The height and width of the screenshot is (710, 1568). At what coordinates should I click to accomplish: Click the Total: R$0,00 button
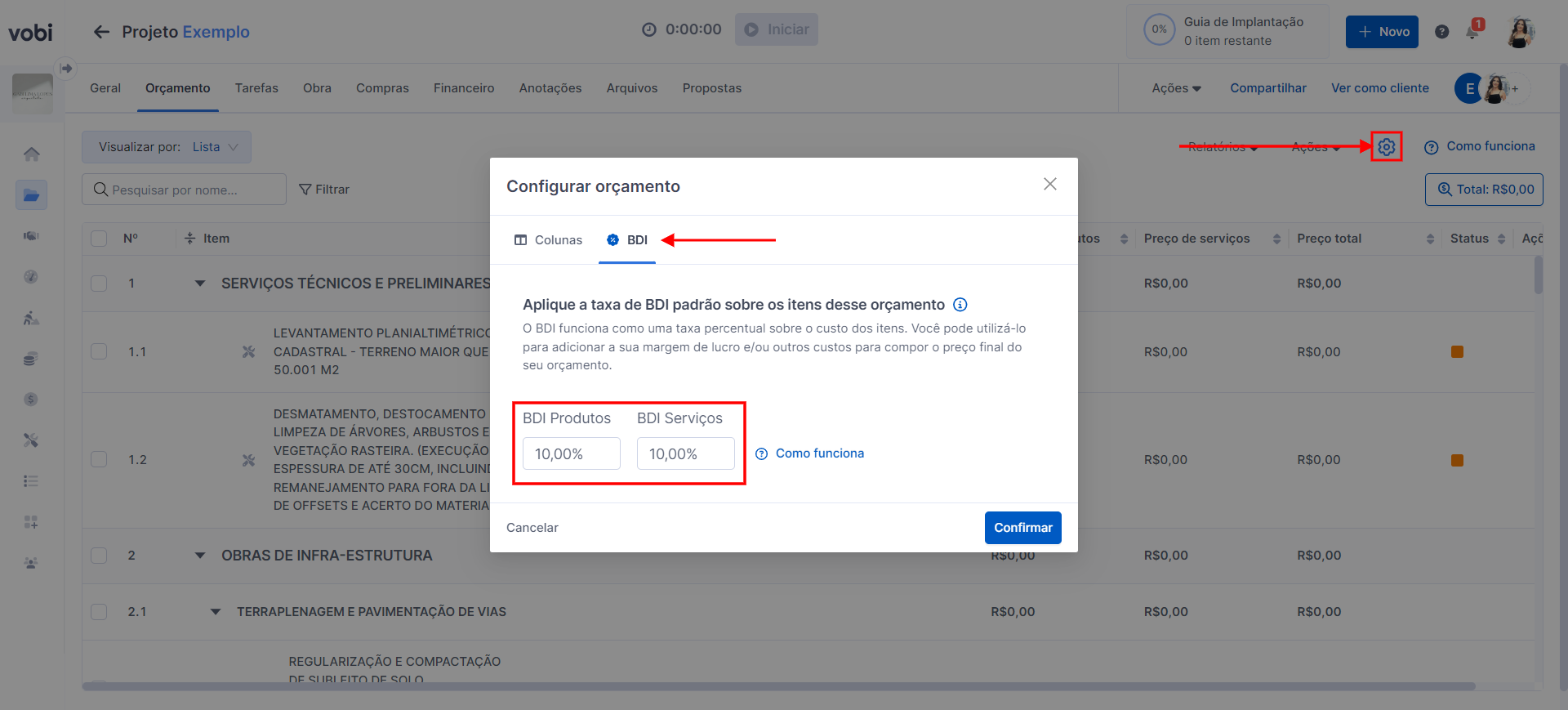[x=1484, y=190]
